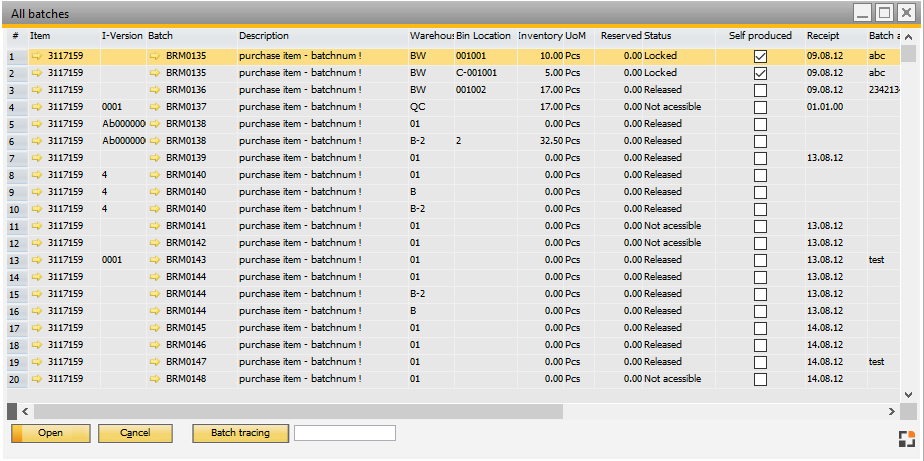Click batch link arrow for BRM0136
The height and width of the screenshot is (461, 924).
pos(155,90)
